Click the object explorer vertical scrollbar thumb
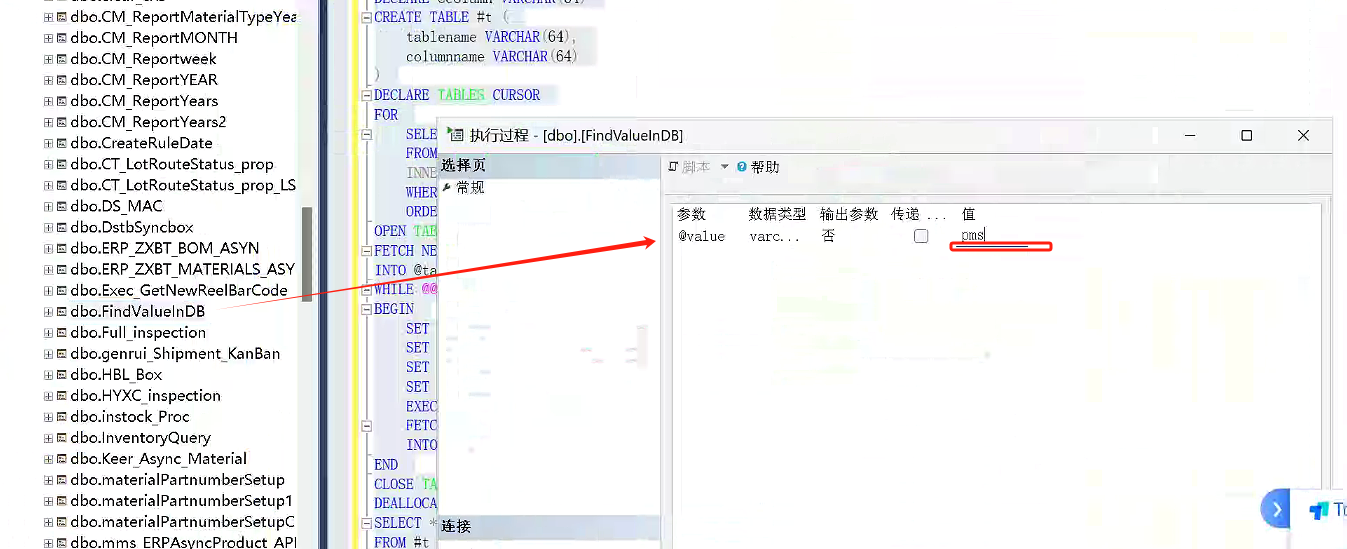The height and width of the screenshot is (549, 1347). click(307, 254)
